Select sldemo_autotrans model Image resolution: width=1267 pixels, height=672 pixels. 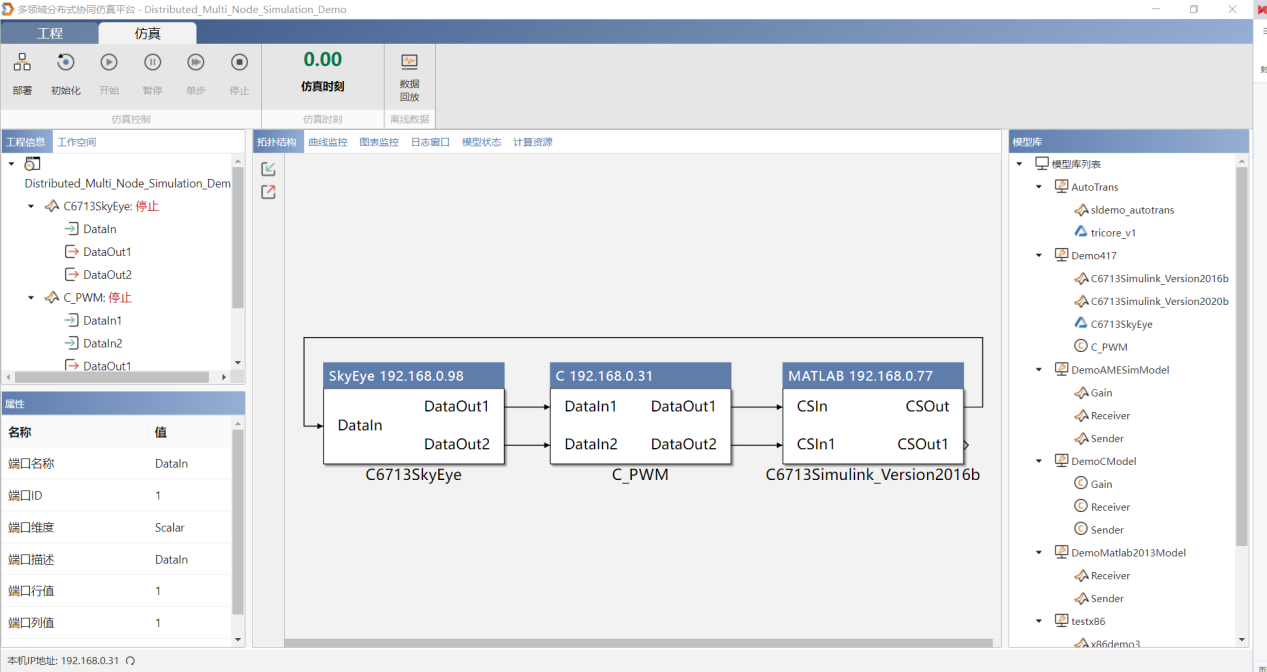click(x=1132, y=210)
